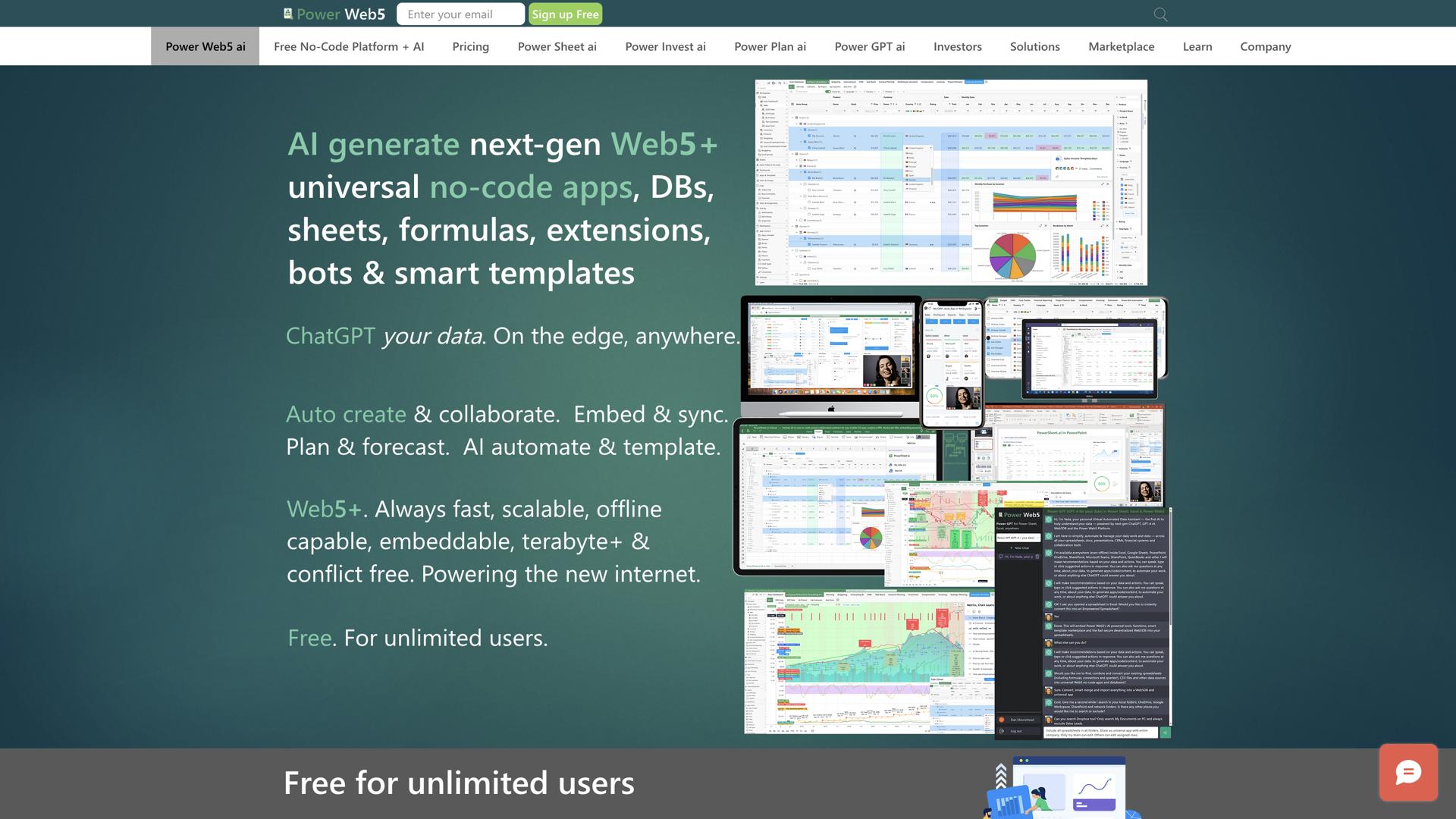Click the search magnifier icon

pyautogui.click(x=1160, y=14)
